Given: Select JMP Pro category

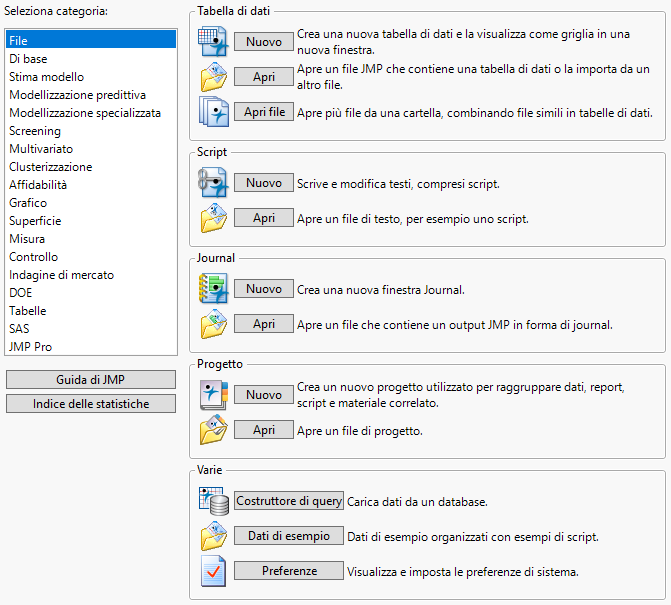Looking at the screenshot, I should click(x=91, y=346).
